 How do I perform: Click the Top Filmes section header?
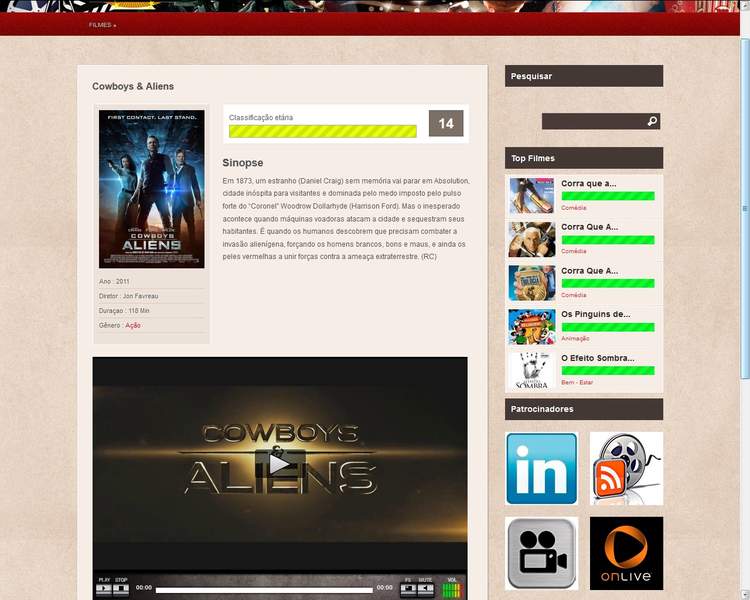point(584,158)
